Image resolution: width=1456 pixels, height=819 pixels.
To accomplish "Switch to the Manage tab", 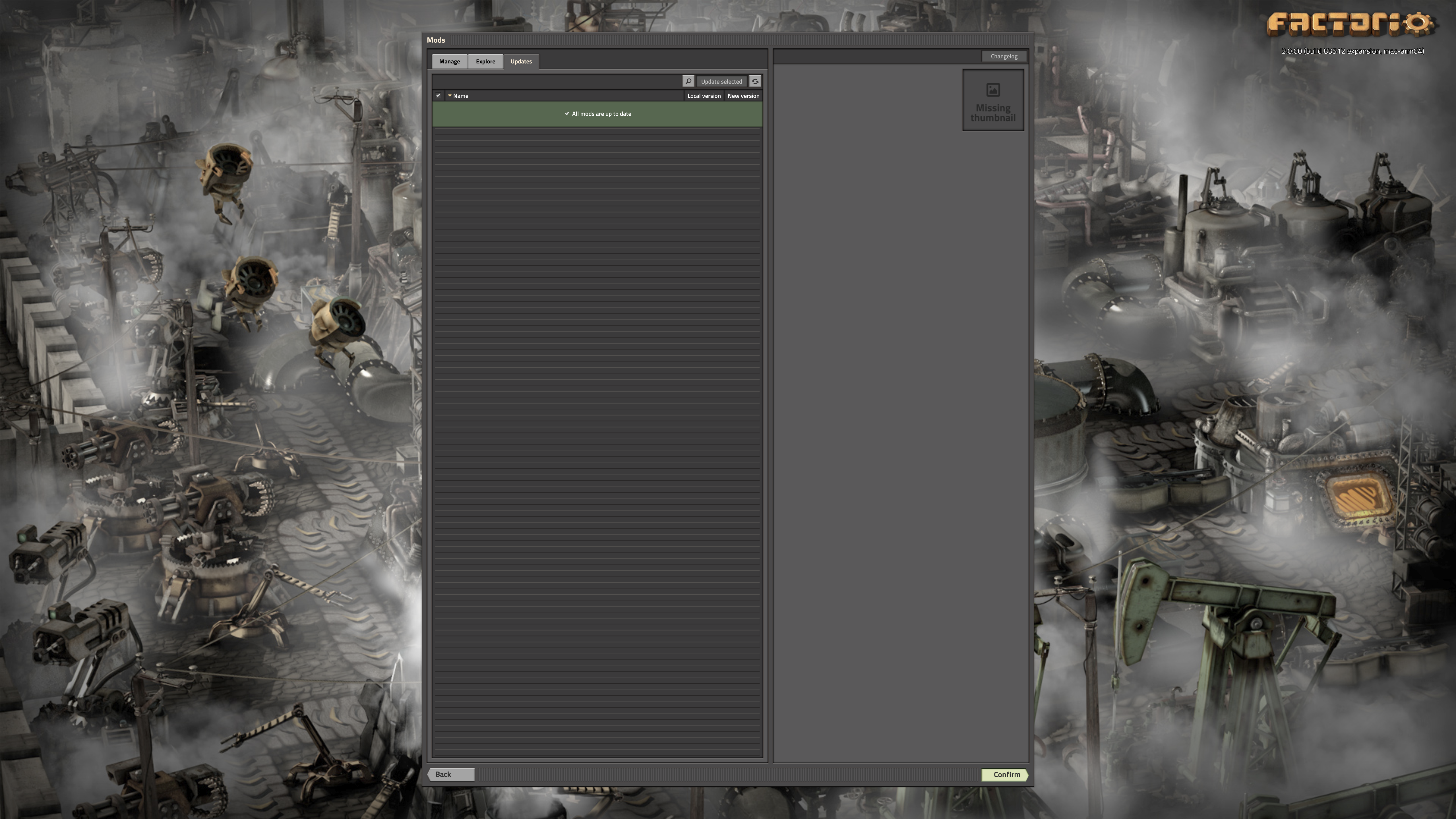I will point(449,62).
